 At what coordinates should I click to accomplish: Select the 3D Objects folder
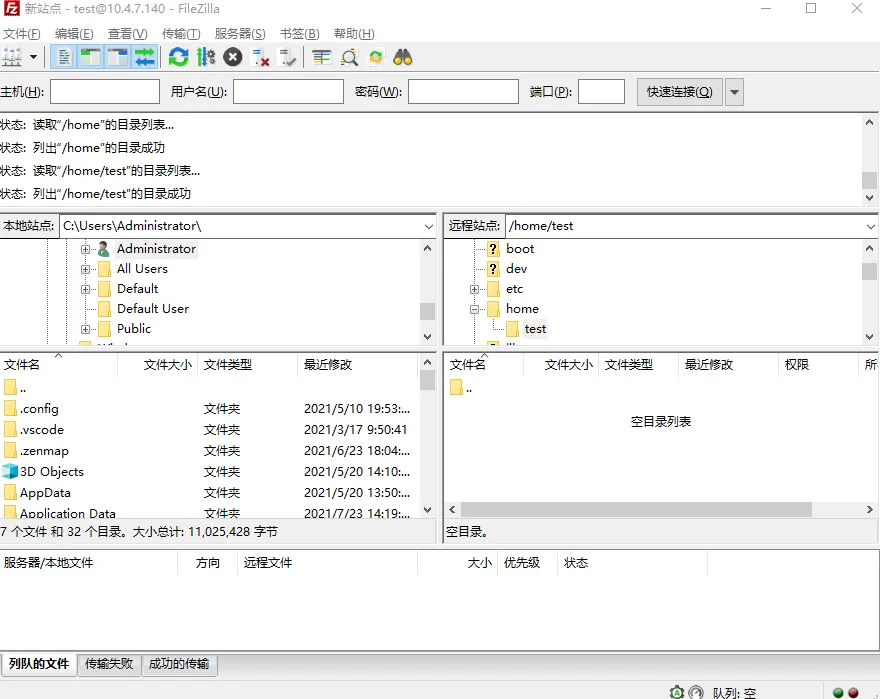(52, 472)
